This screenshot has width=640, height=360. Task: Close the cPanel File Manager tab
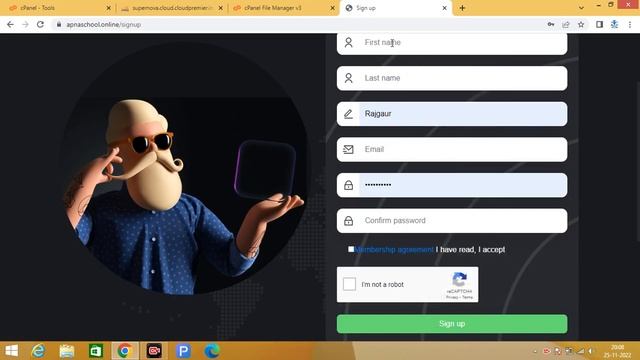[332, 8]
